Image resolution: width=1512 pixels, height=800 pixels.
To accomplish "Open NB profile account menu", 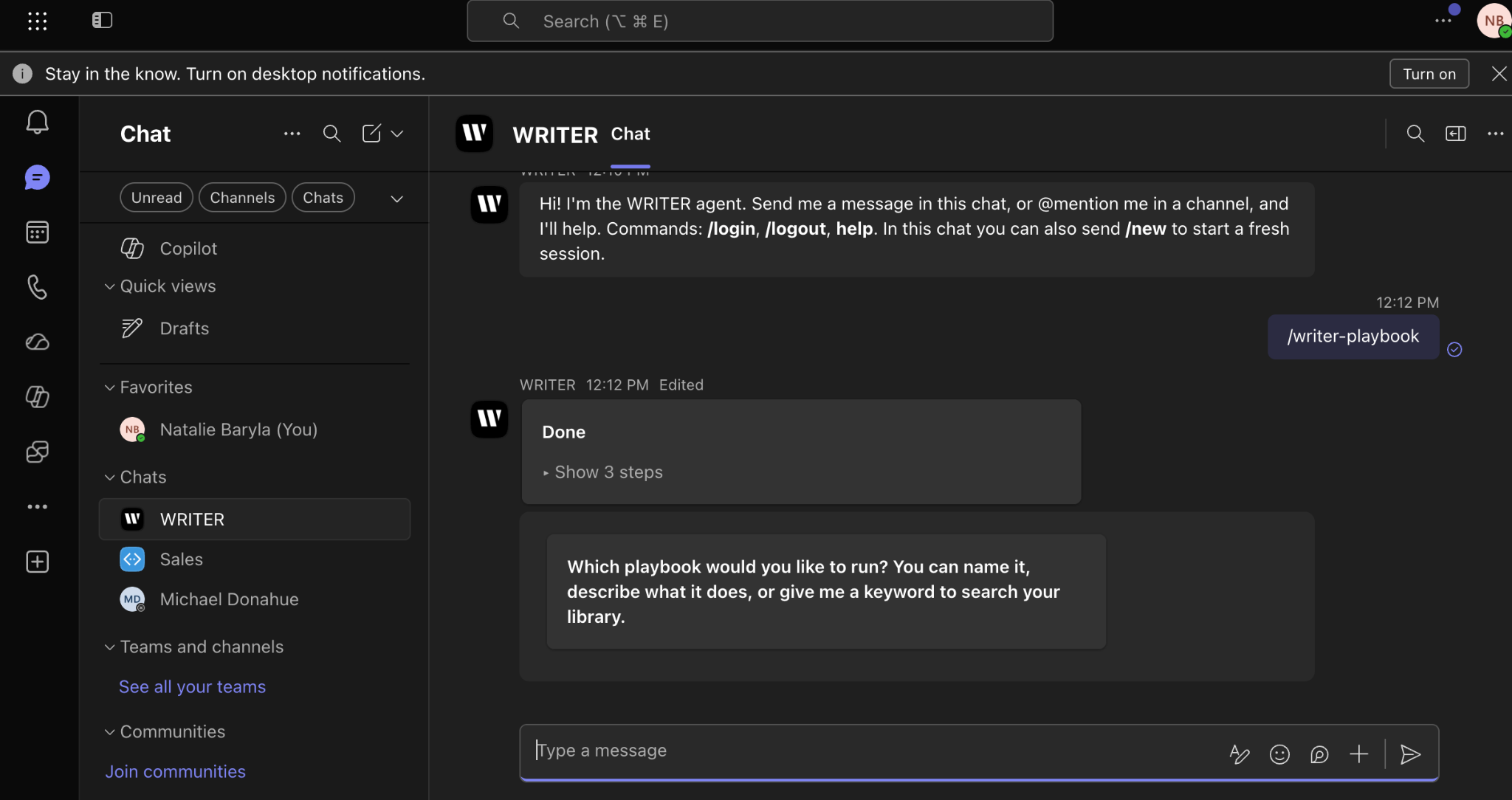I will [x=1494, y=21].
